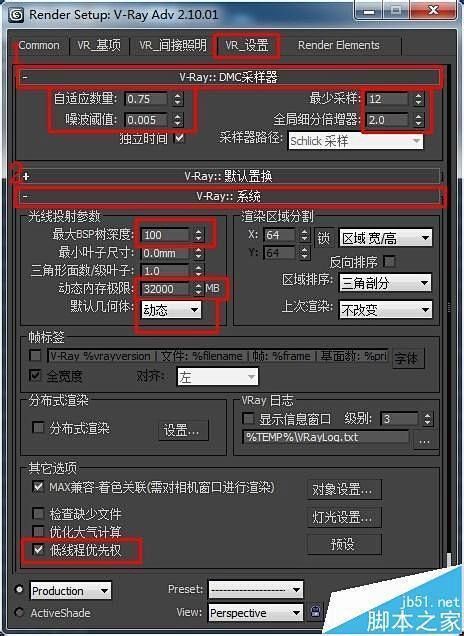The width and height of the screenshot is (464, 636).
Task: Toggle the MAX兼容-着色关联 checkbox
Action: 38,486
